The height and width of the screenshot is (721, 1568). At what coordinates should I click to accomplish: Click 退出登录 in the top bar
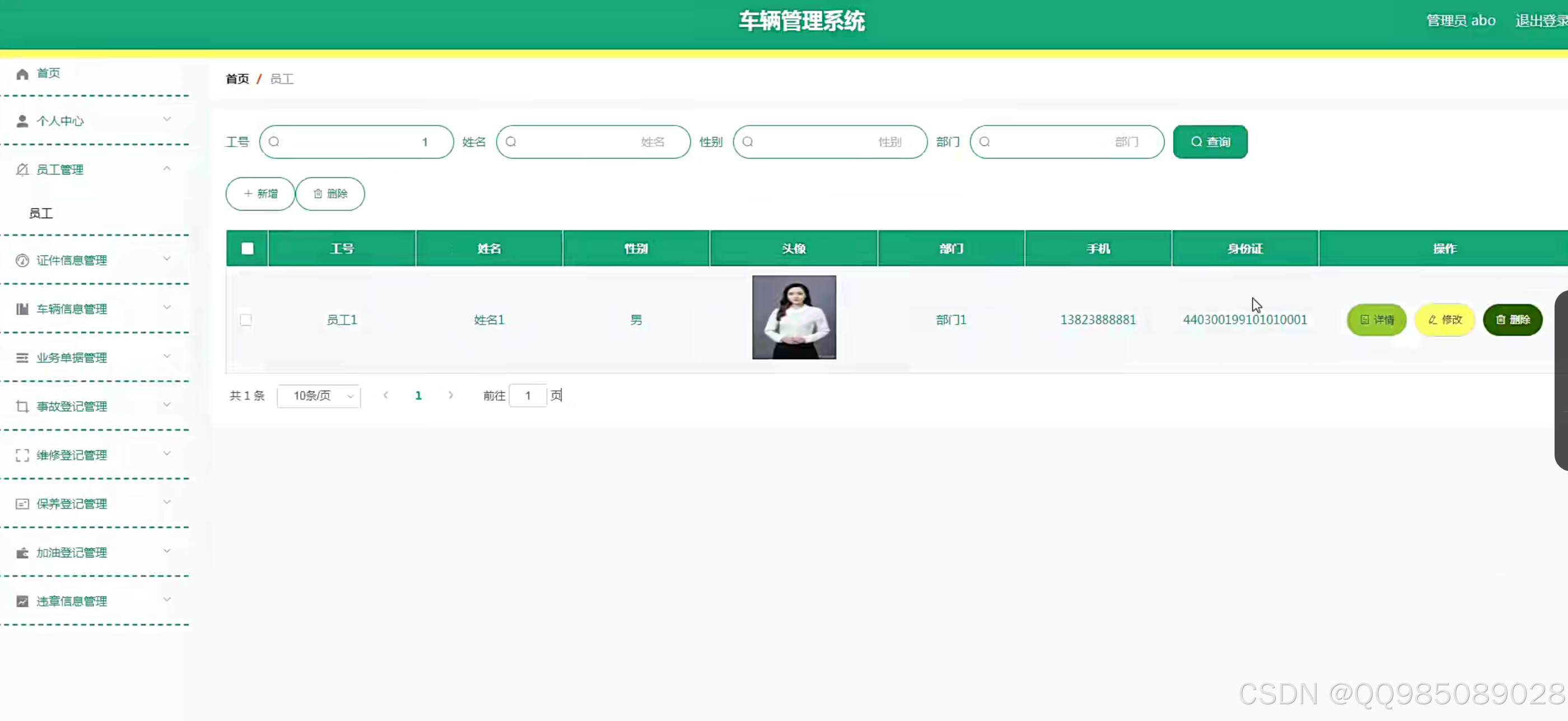pyautogui.click(x=1540, y=20)
